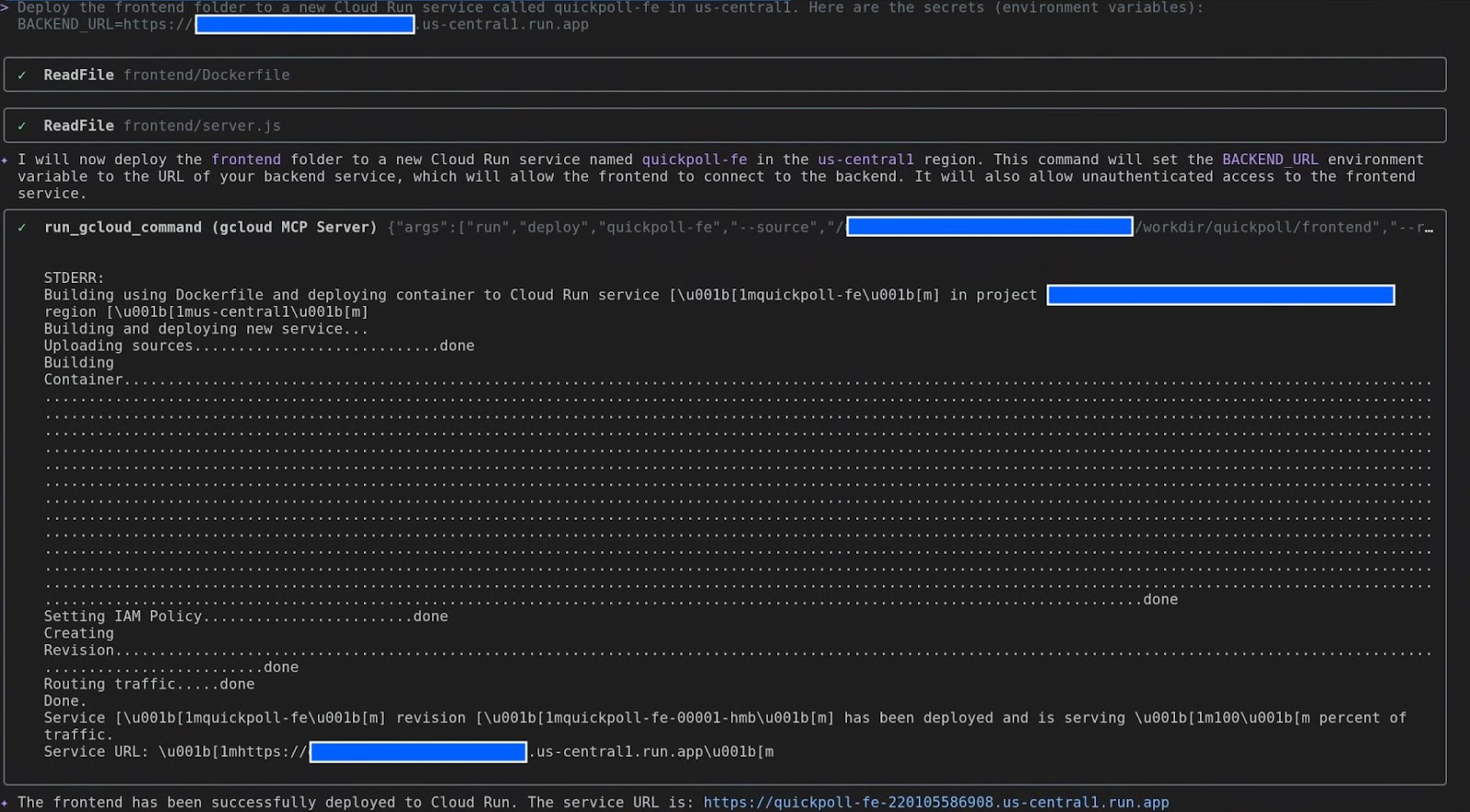Click the purple "frontend" folder name in the response
The height and width of the screenshot is (812, 1470).
point(246,160)
